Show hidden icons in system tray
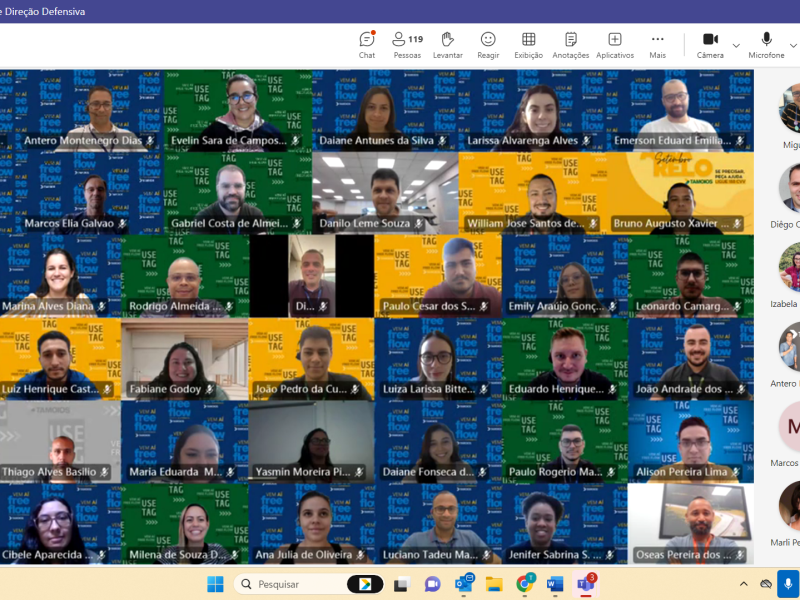This screenshot has height=600, width=800. tap(743, 584)
